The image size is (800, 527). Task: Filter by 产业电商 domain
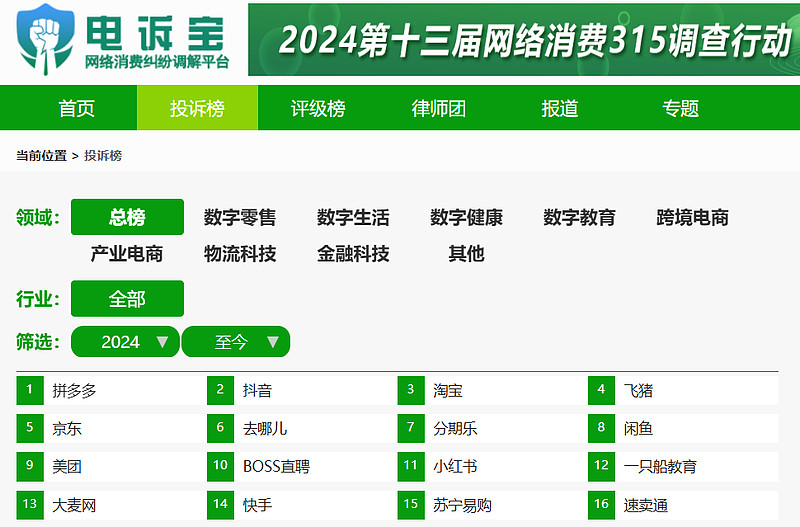[127, 254]
